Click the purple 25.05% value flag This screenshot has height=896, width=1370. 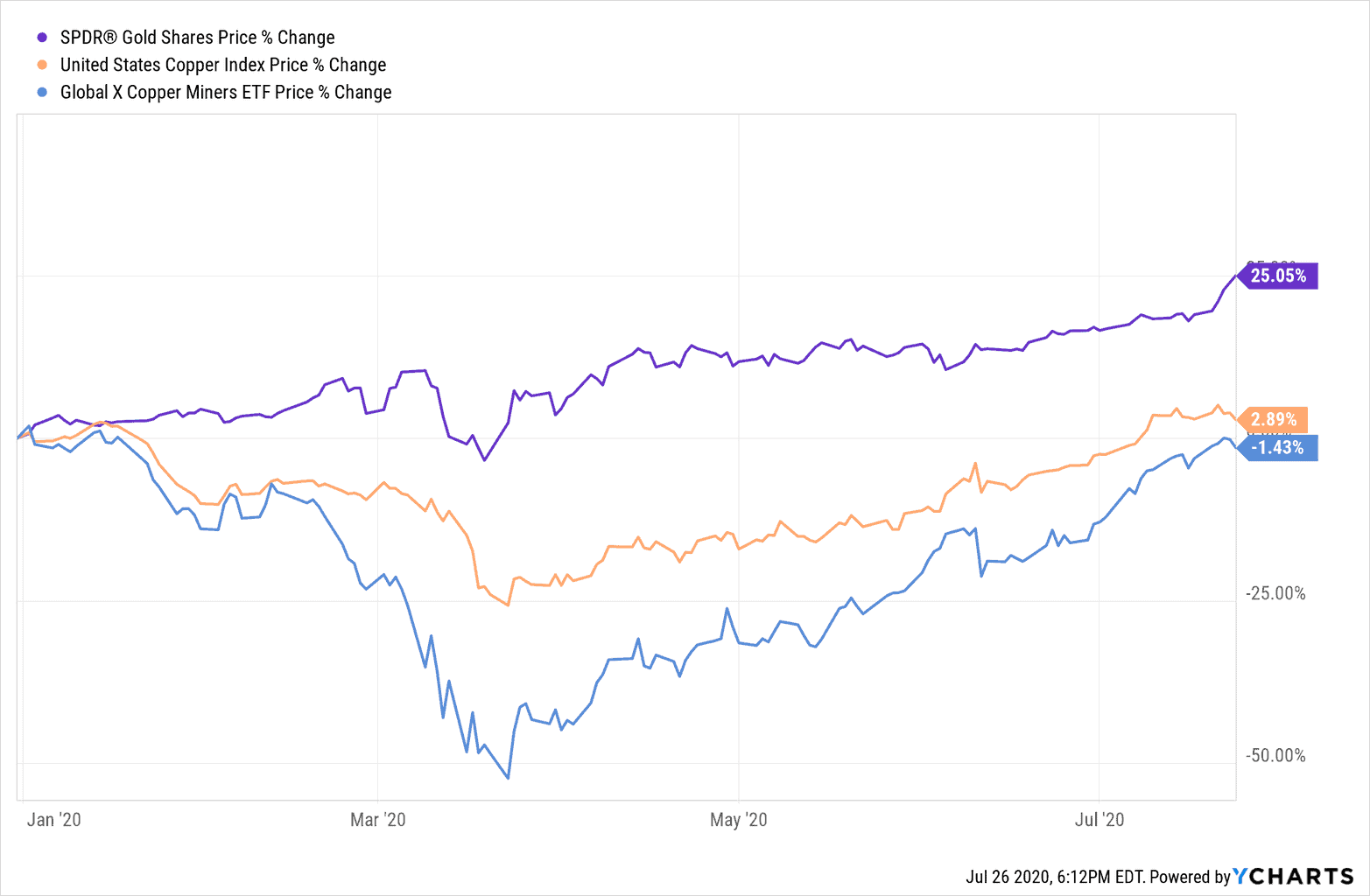pos(1278,276)
